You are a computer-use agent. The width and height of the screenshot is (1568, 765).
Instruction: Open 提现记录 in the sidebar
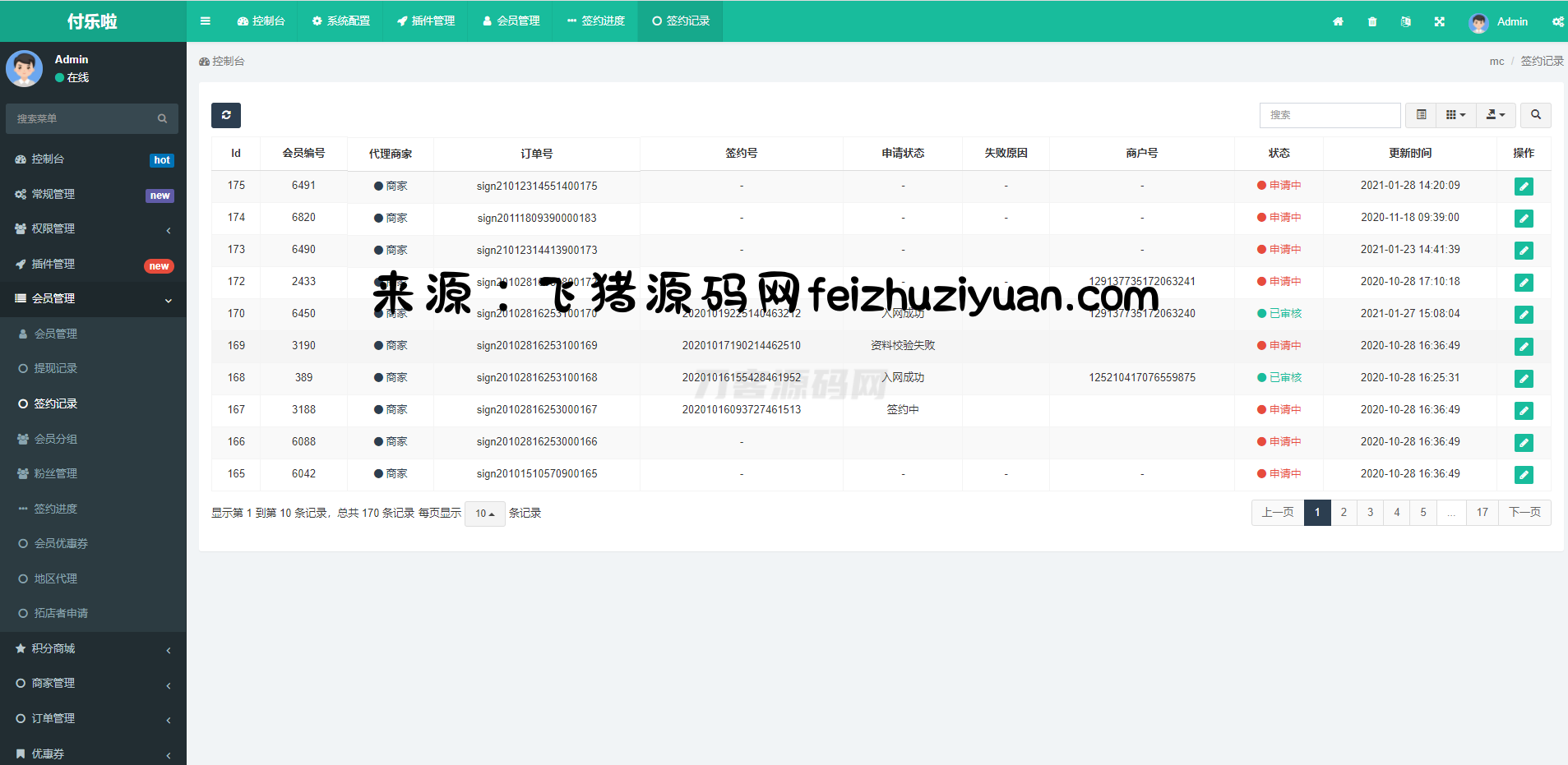(x=55, y=369)
